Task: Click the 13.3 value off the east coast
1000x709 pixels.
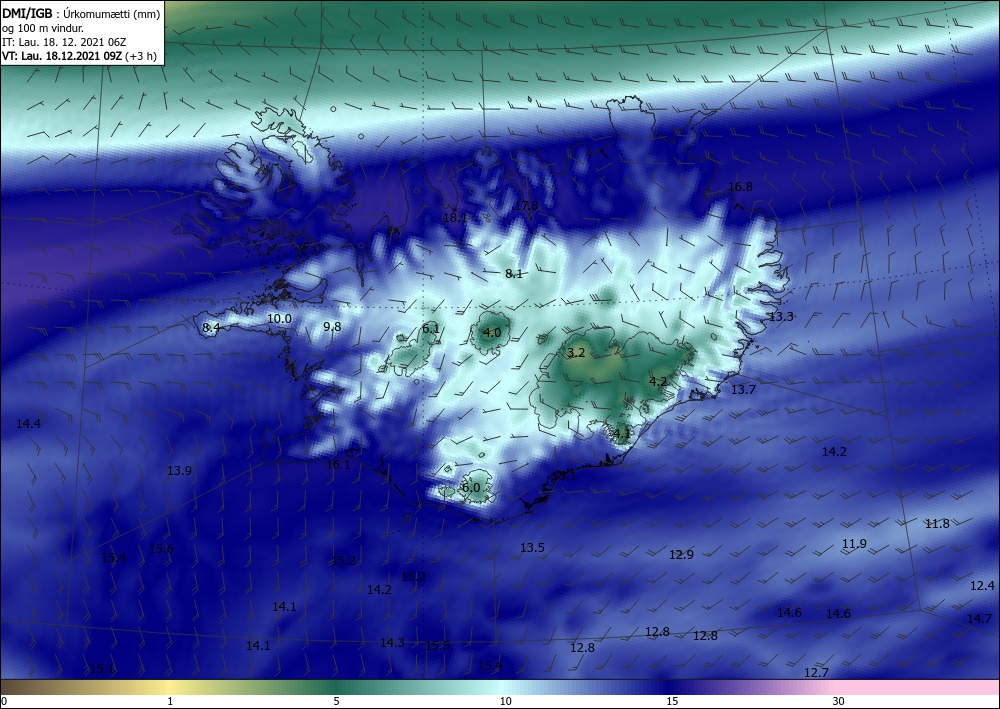Action: click(x=781, y=317)
